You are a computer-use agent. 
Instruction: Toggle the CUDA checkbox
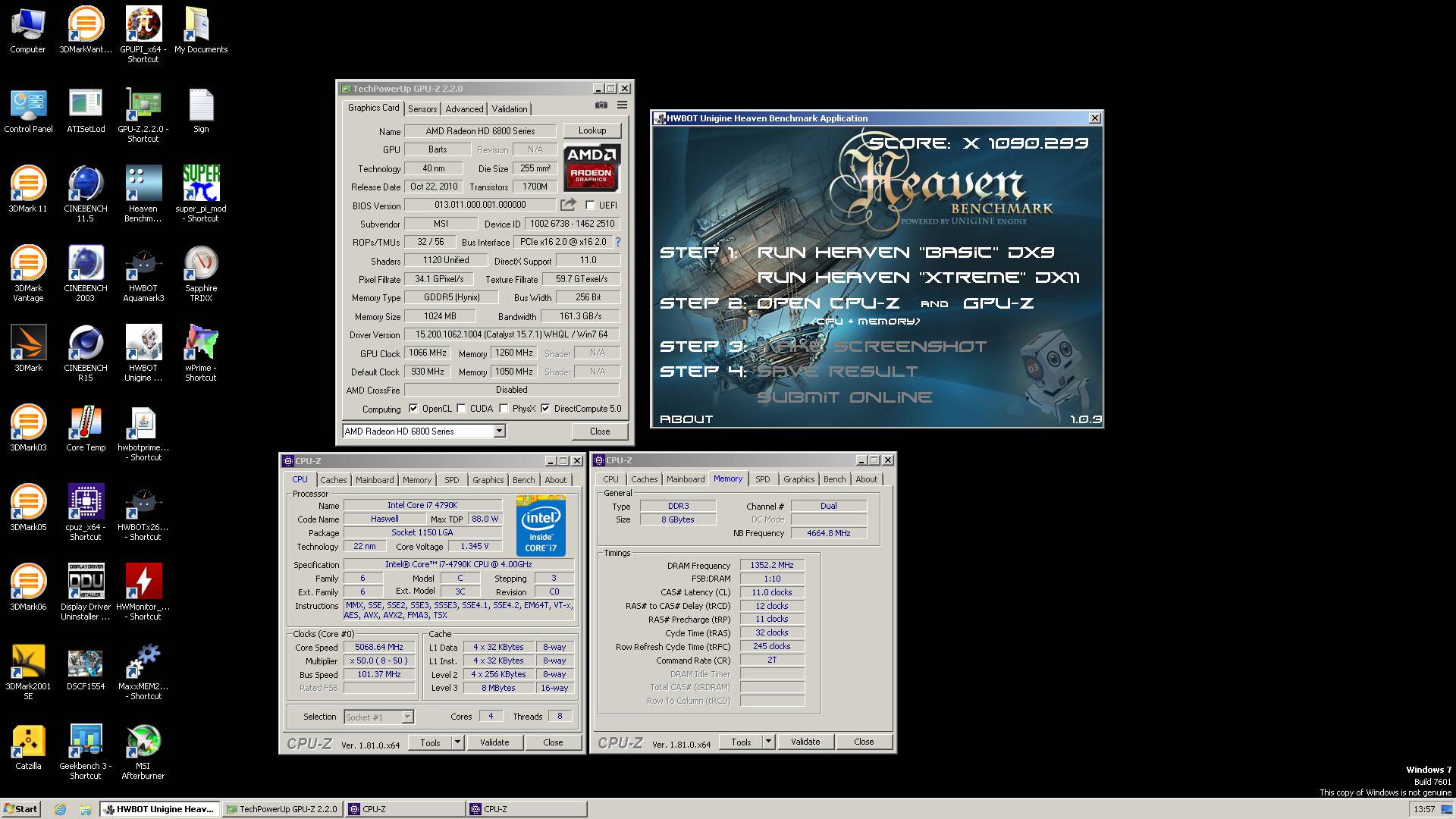[x=461, y=409]
